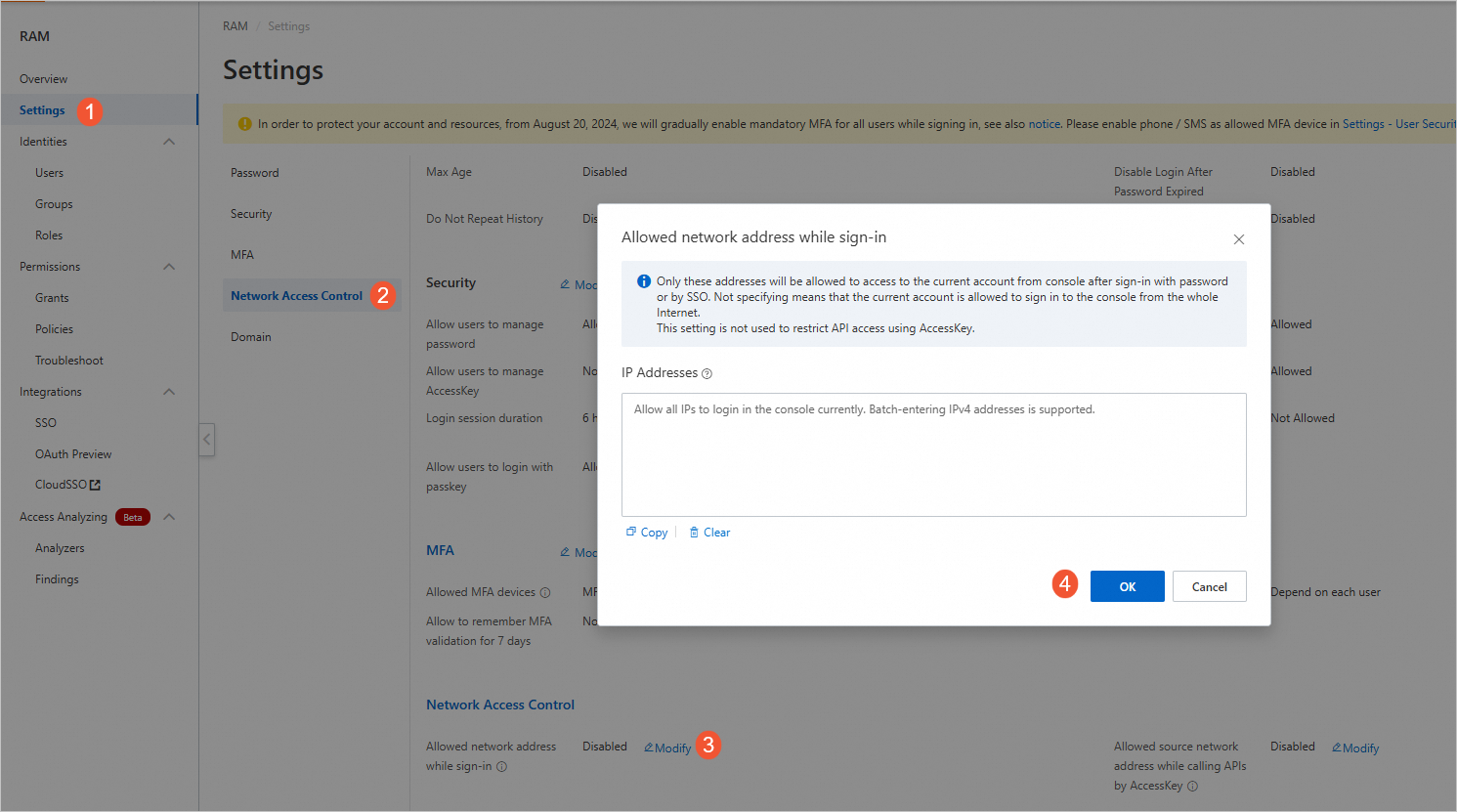Collapse the Integrations menu section
Viewport: 1457px width, 812px height.
pyautogui.click(x=169, y=392)
